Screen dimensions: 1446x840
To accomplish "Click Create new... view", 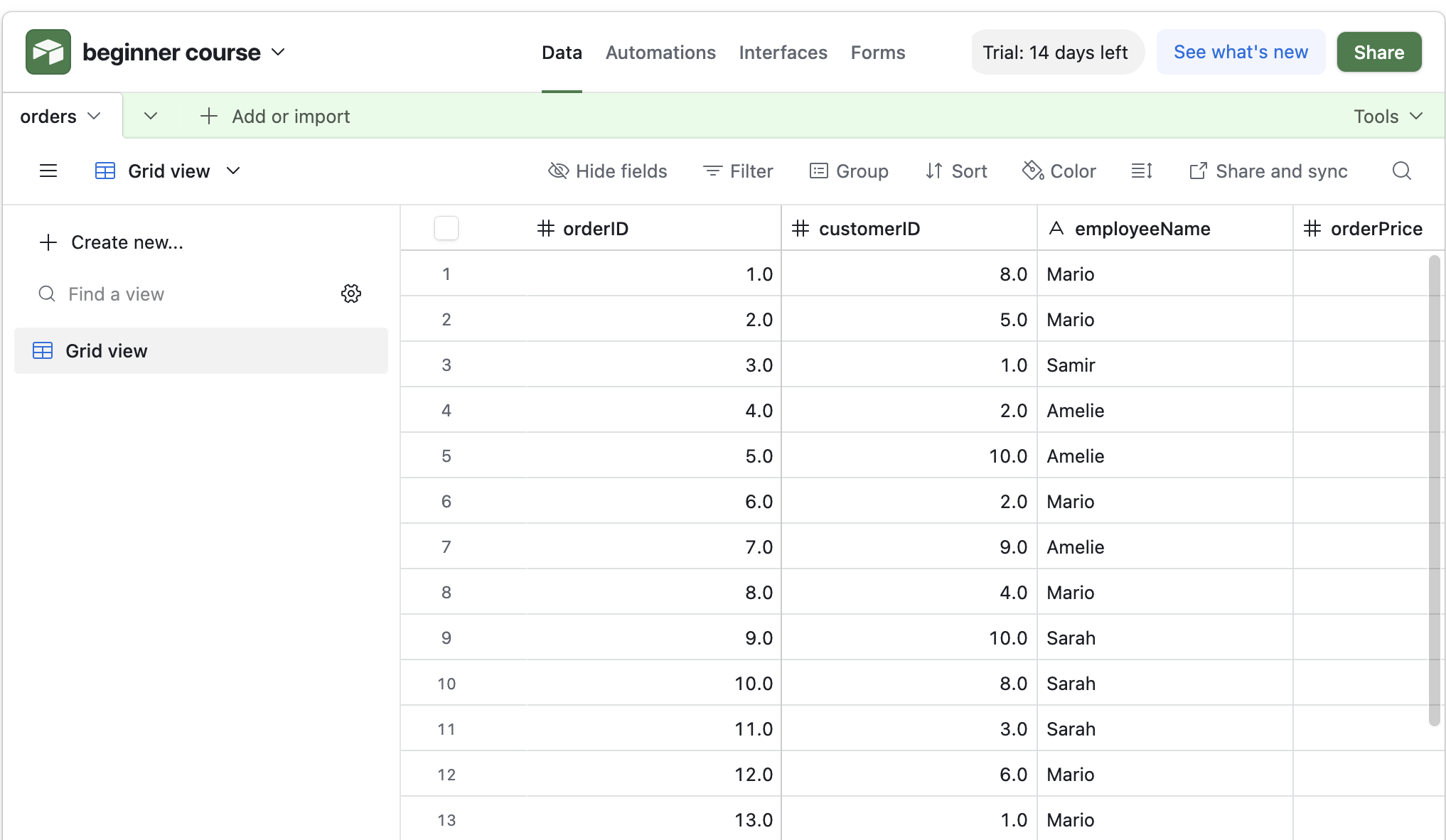I will pyautogui.click(x=112, y=242).
